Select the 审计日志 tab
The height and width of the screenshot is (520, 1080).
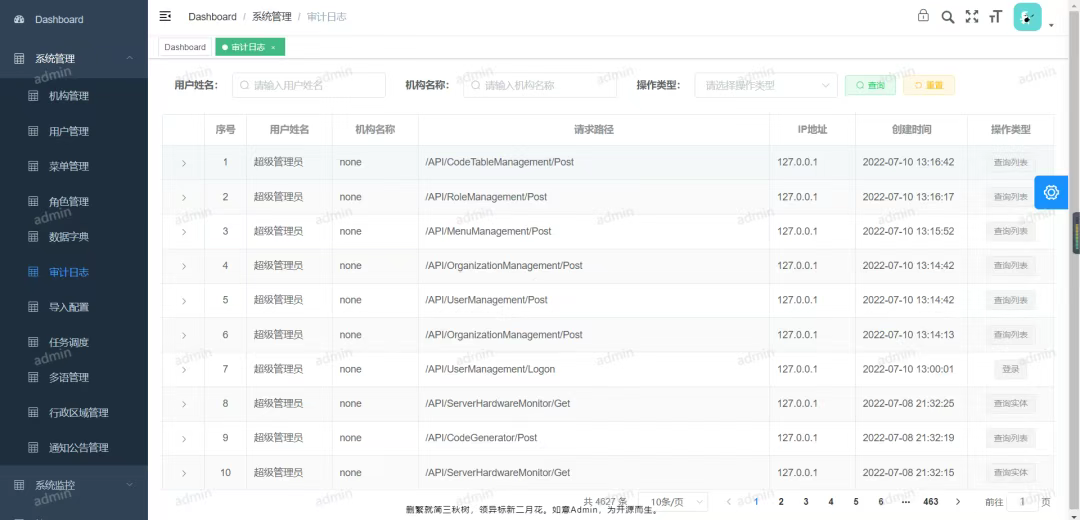click(x=248, y=47)
